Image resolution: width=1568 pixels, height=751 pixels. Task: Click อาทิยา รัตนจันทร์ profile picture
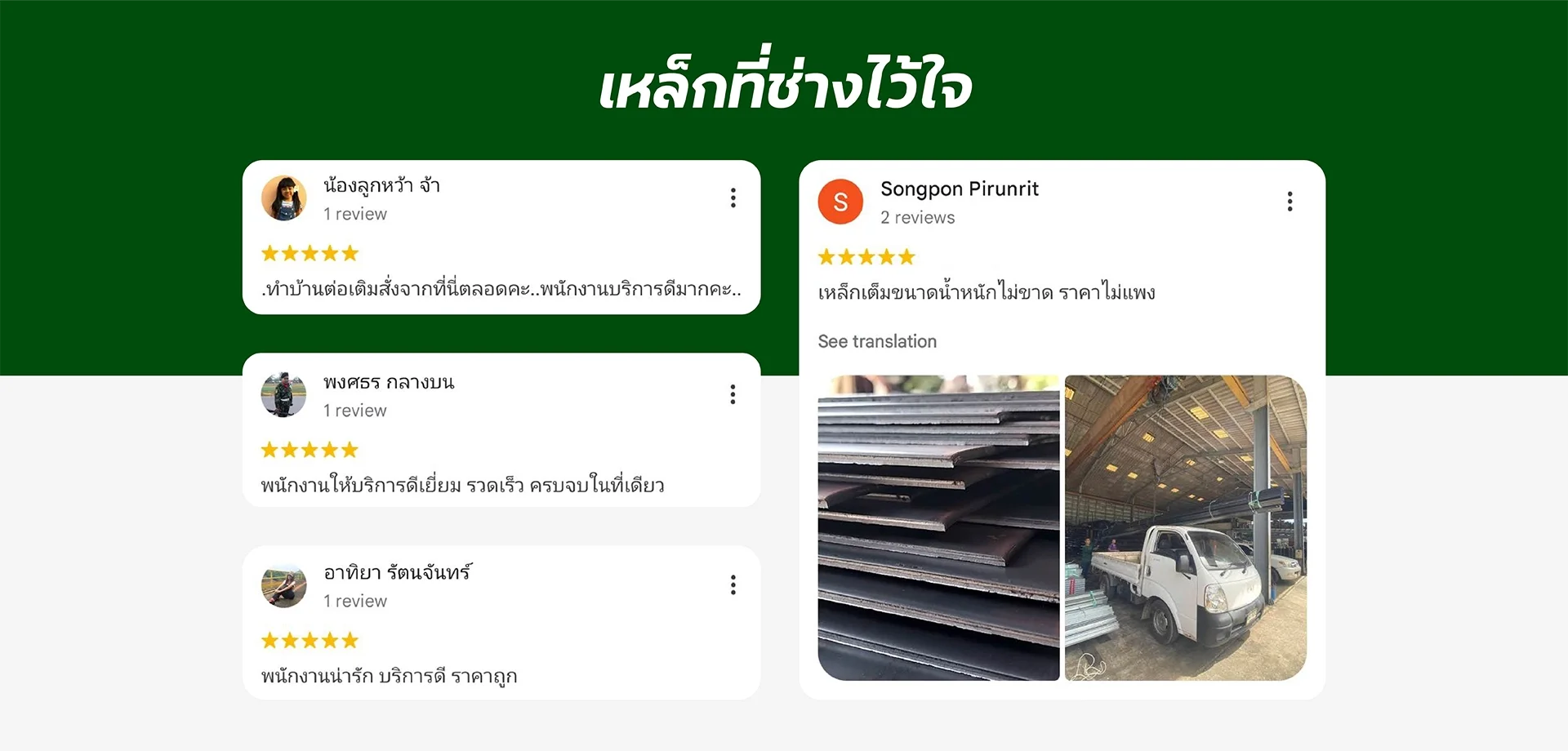[283, 585]
